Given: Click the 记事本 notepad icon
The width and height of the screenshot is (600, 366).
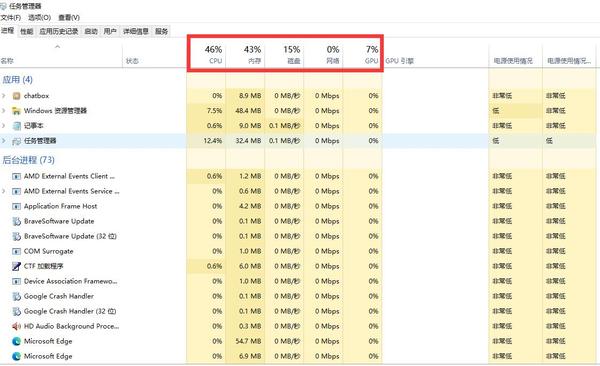Looking at the screenshot, I should point(16,126).
